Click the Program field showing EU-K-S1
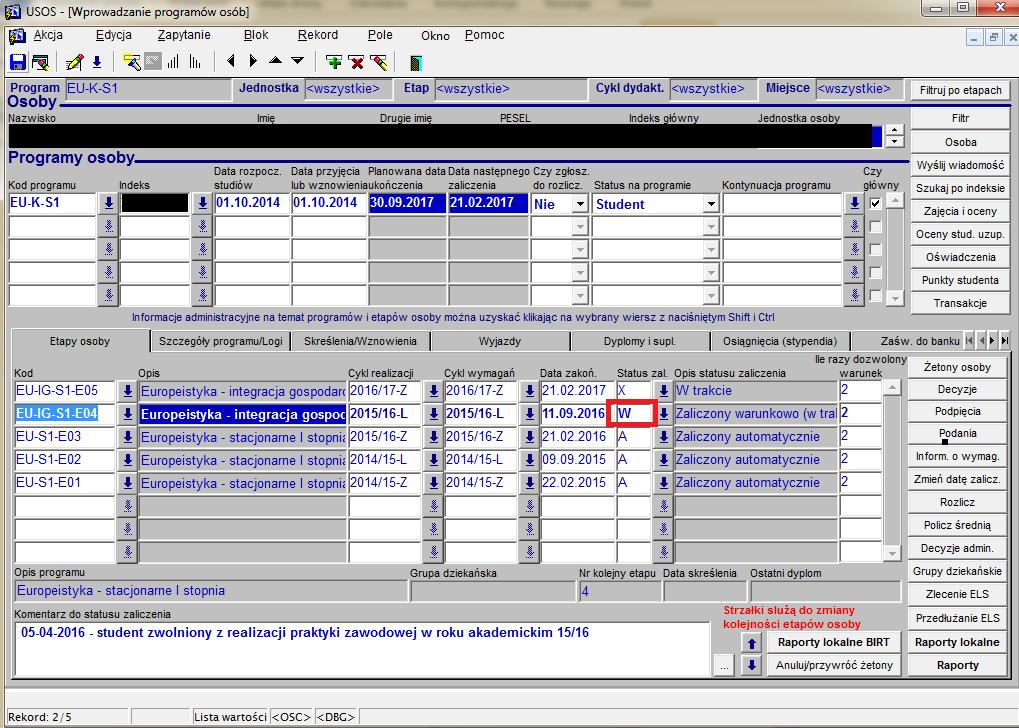The image size is (1019, 728). coord(148,88)
